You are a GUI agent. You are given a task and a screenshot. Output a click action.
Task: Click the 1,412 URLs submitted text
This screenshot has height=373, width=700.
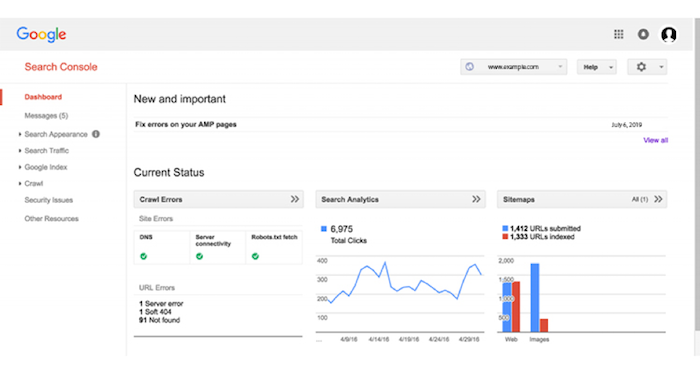pos(546,228)
